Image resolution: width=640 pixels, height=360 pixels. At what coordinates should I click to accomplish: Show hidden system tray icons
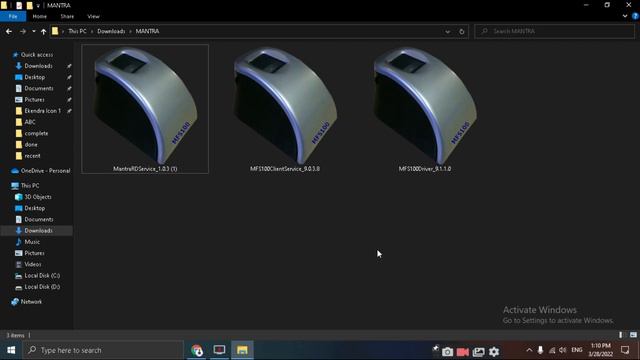point(529,350)
